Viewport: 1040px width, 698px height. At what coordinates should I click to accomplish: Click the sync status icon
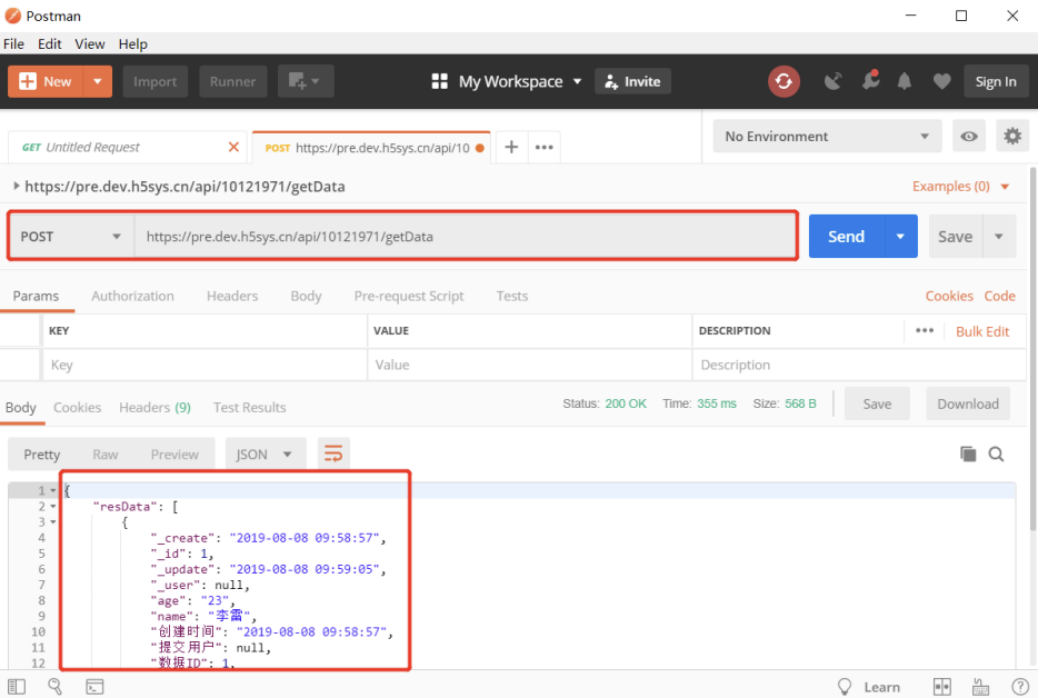click(x=783, y=82)
